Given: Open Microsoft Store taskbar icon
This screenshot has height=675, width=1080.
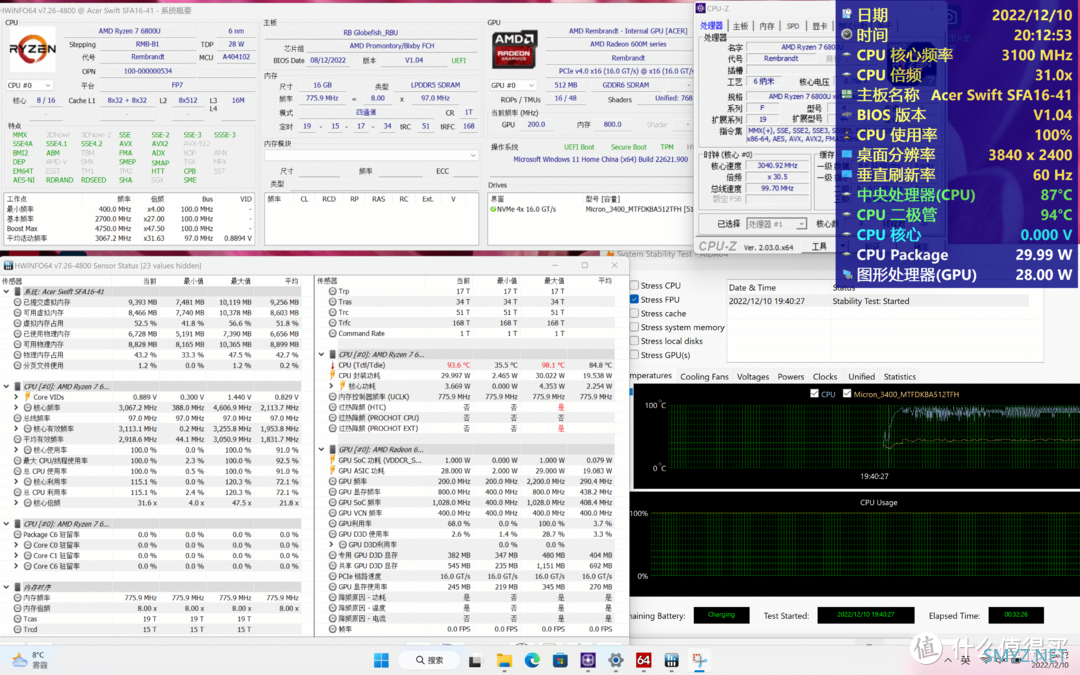Looking at the screenshot, I should pyautogui.click(x=560, y=661).
